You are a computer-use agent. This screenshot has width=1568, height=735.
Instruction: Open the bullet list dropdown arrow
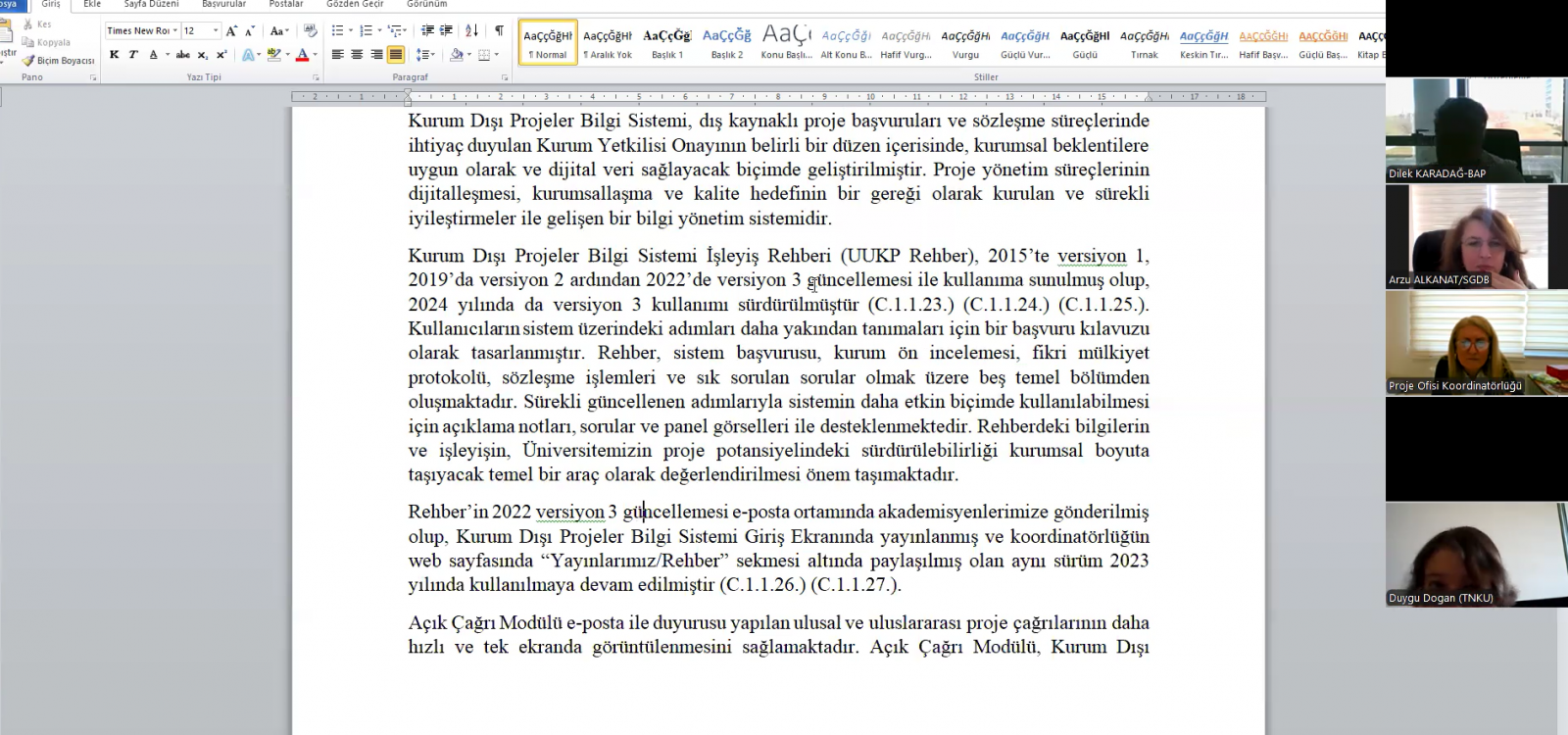[351, 31]
